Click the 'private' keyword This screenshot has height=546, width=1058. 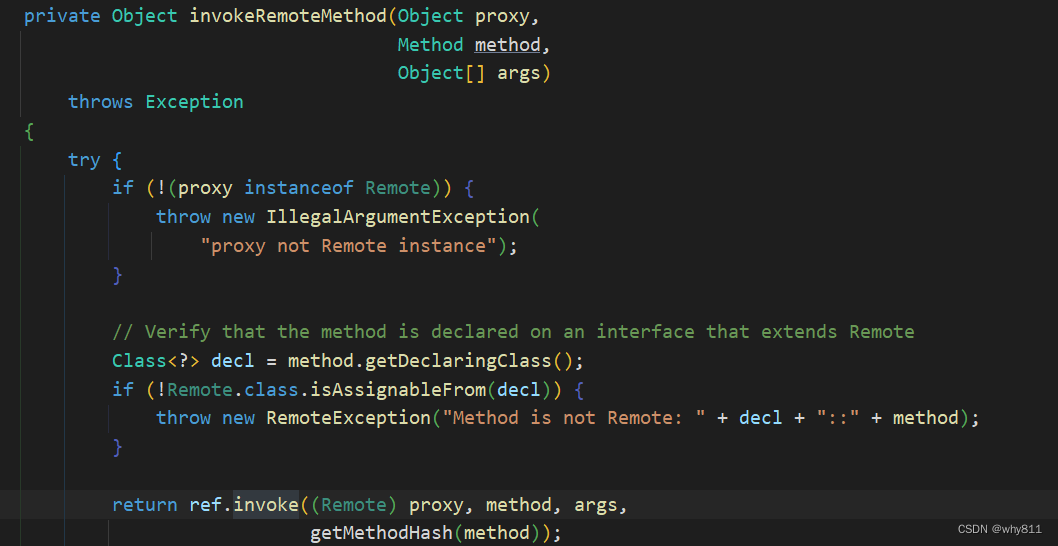point(62,16)
